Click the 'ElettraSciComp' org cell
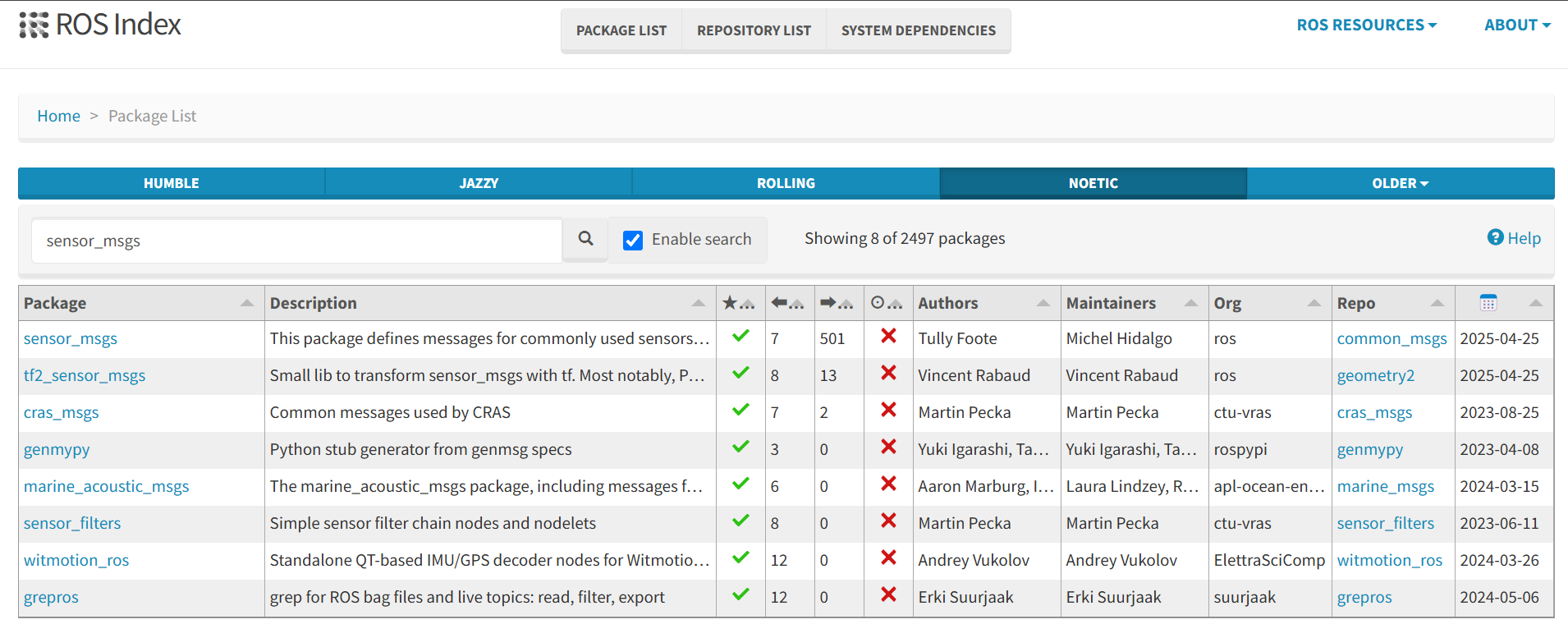 1269,560
